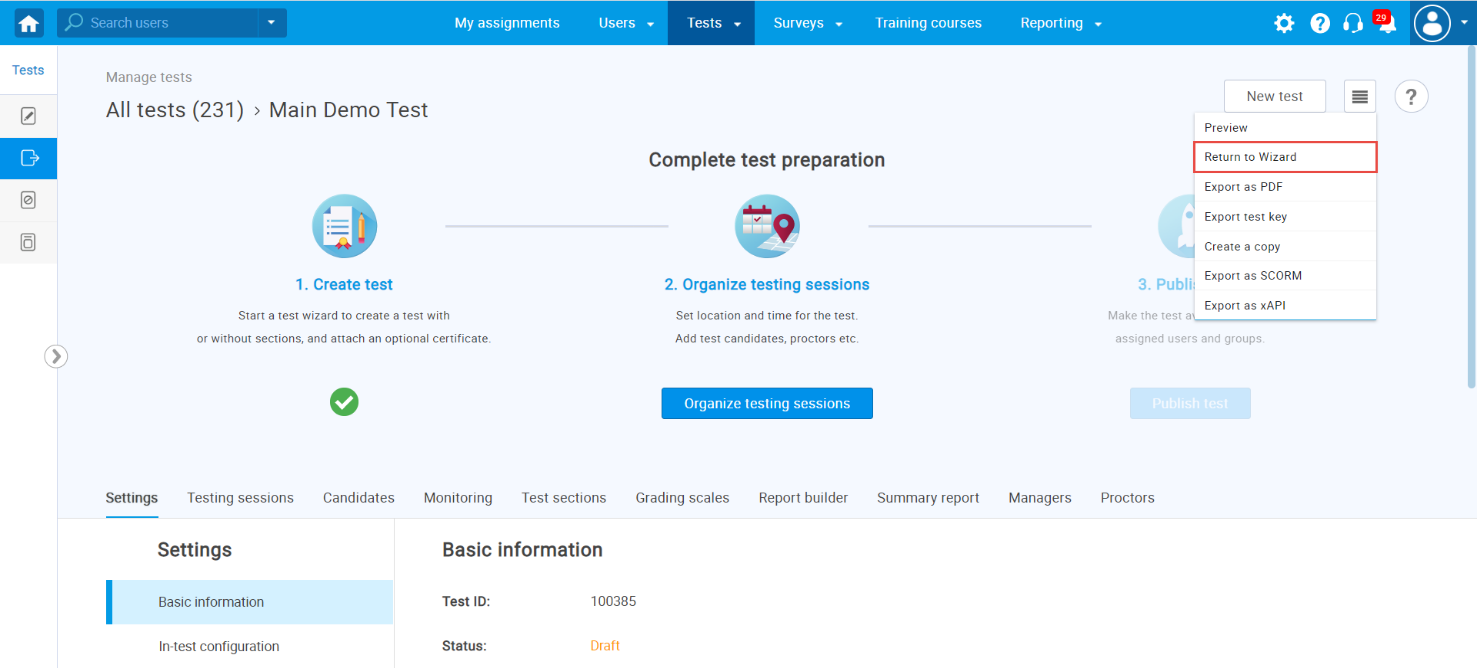
Task: Select the highlighted export icon in left sidebar
Action: pos(29,158)
